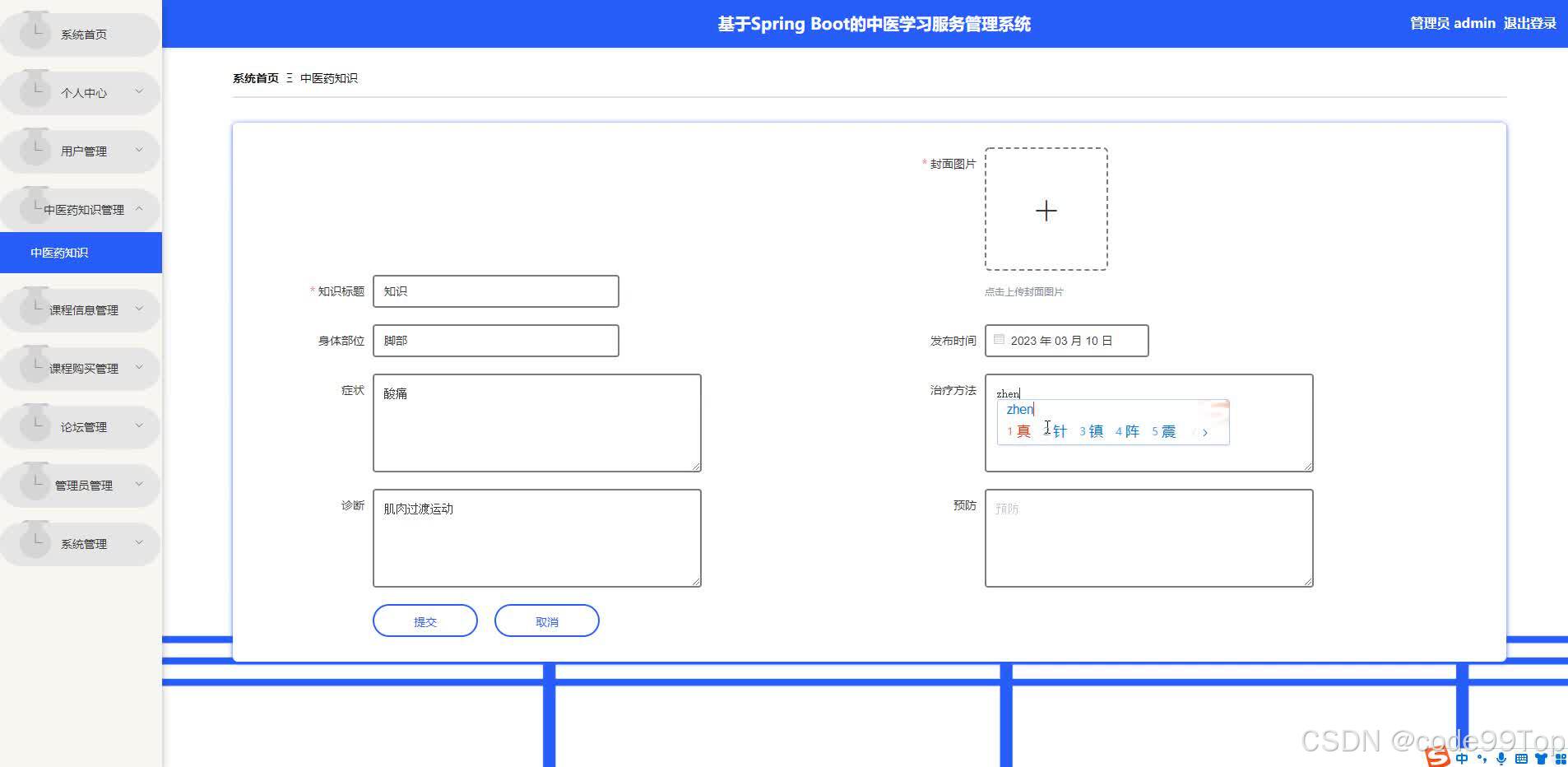Image resolution: width=1568 pixels, height=767 pixels.
Task: Click the 症状 textarea resize handle
Action: 695,466
